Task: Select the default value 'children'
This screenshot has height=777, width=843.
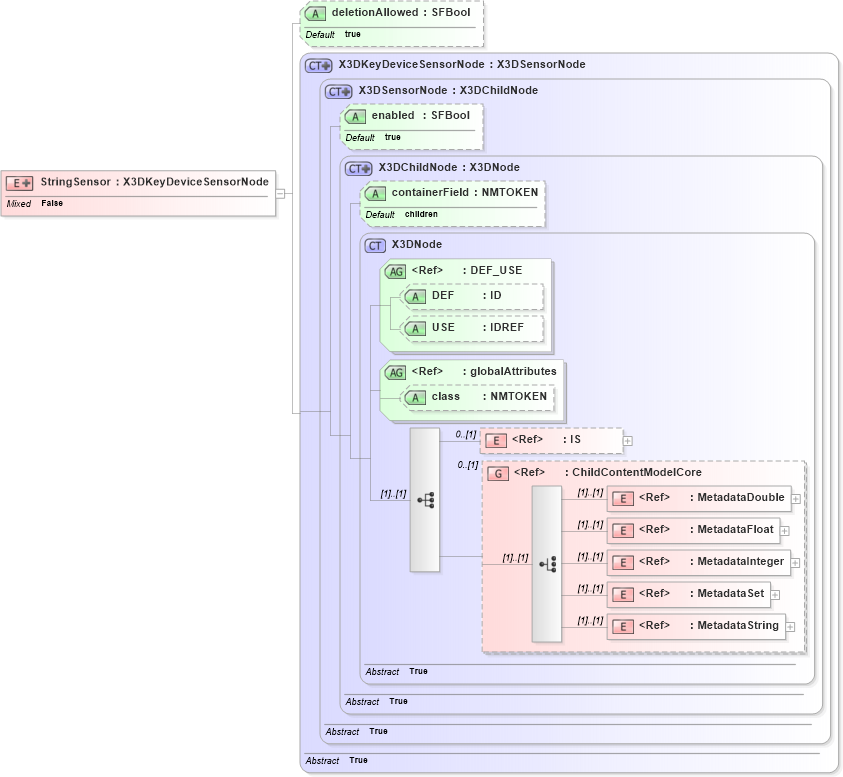Action: tap(421, 214)
